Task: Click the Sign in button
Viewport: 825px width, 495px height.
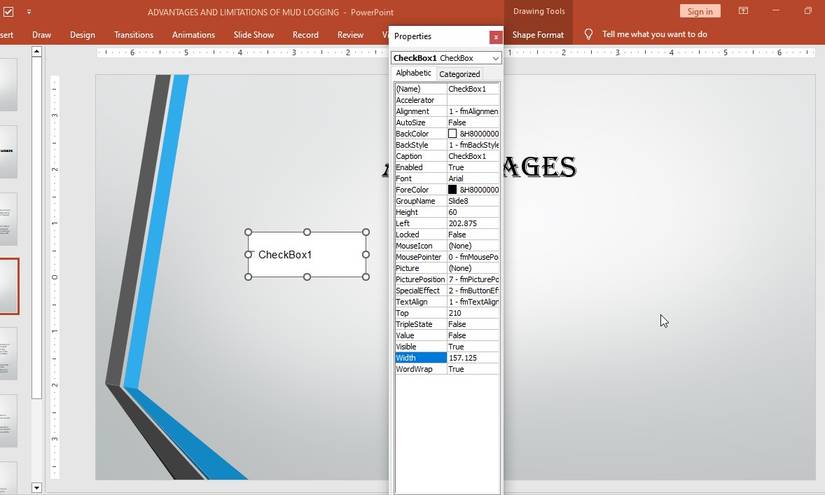Action: pyautogui.click(x=700, y=11)
